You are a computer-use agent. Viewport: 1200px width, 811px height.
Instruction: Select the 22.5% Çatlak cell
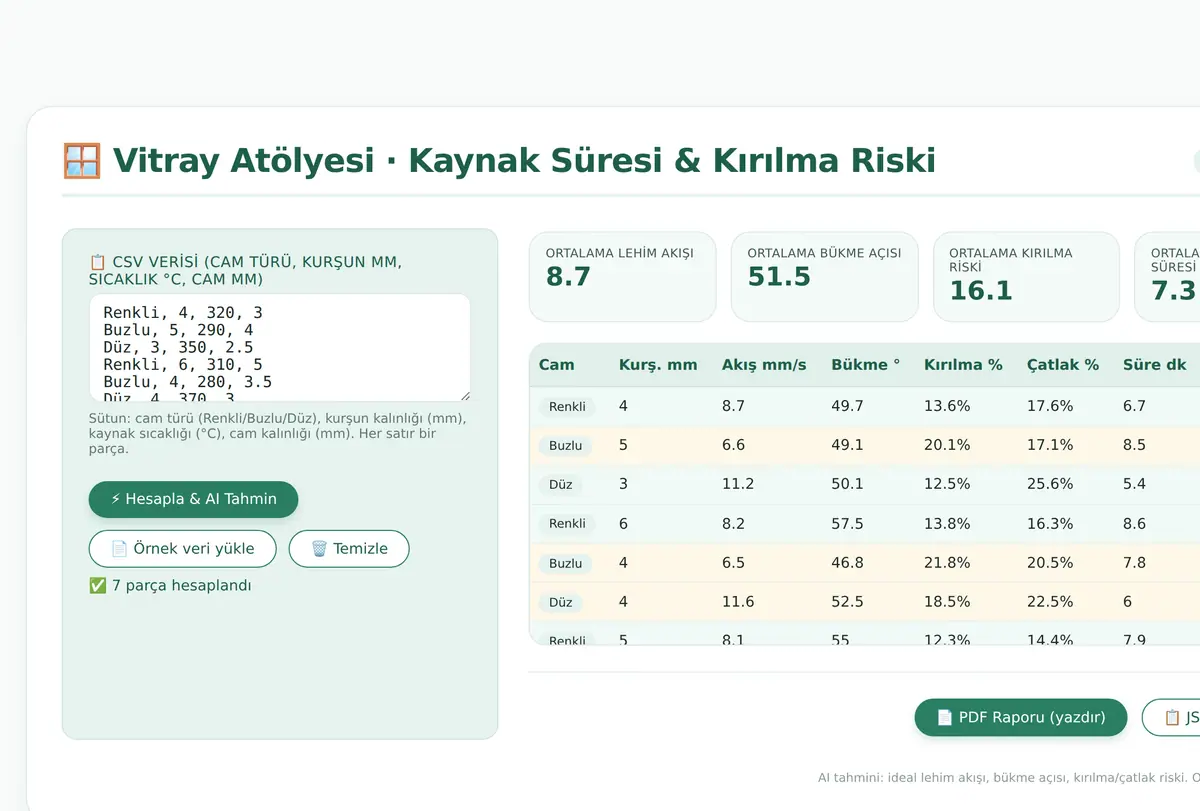1050,602
